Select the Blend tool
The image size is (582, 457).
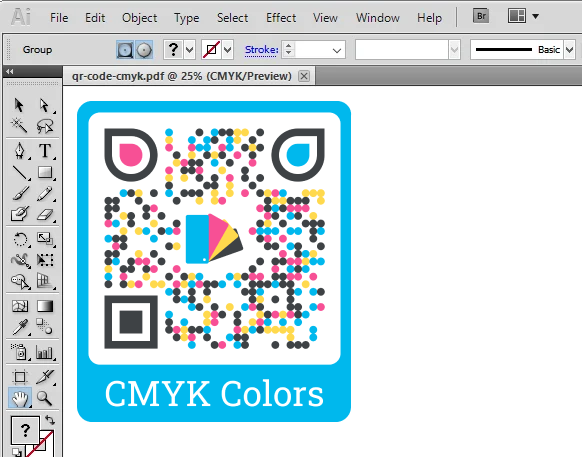tap(45, 327)
